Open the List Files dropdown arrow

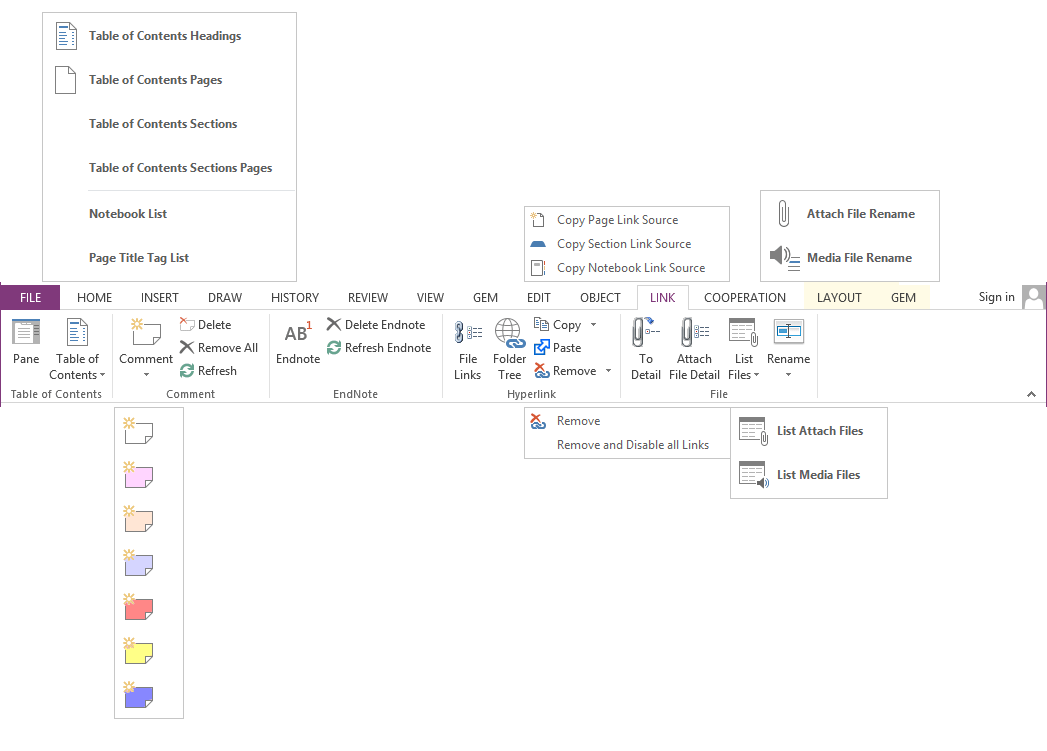757,375
